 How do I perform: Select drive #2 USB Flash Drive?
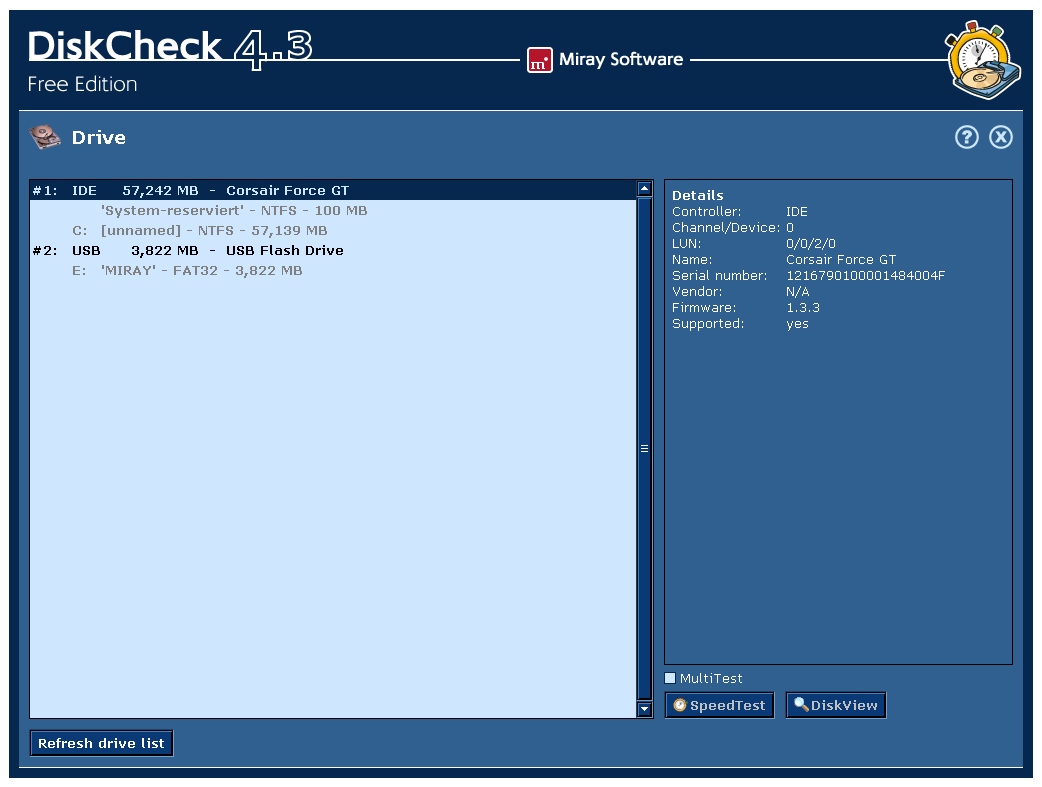coord(333,251)
